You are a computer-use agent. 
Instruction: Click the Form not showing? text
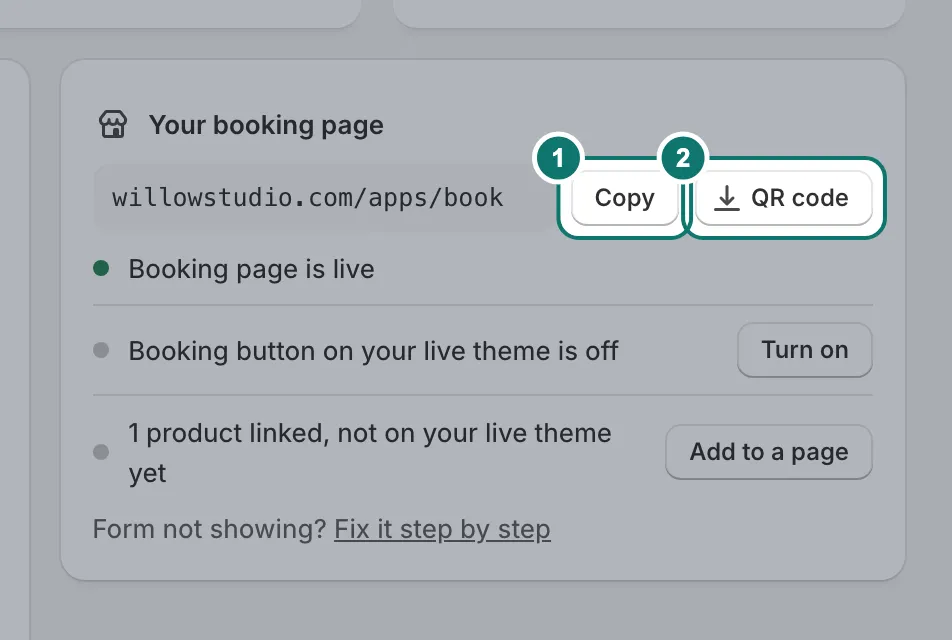pos(209,529)
